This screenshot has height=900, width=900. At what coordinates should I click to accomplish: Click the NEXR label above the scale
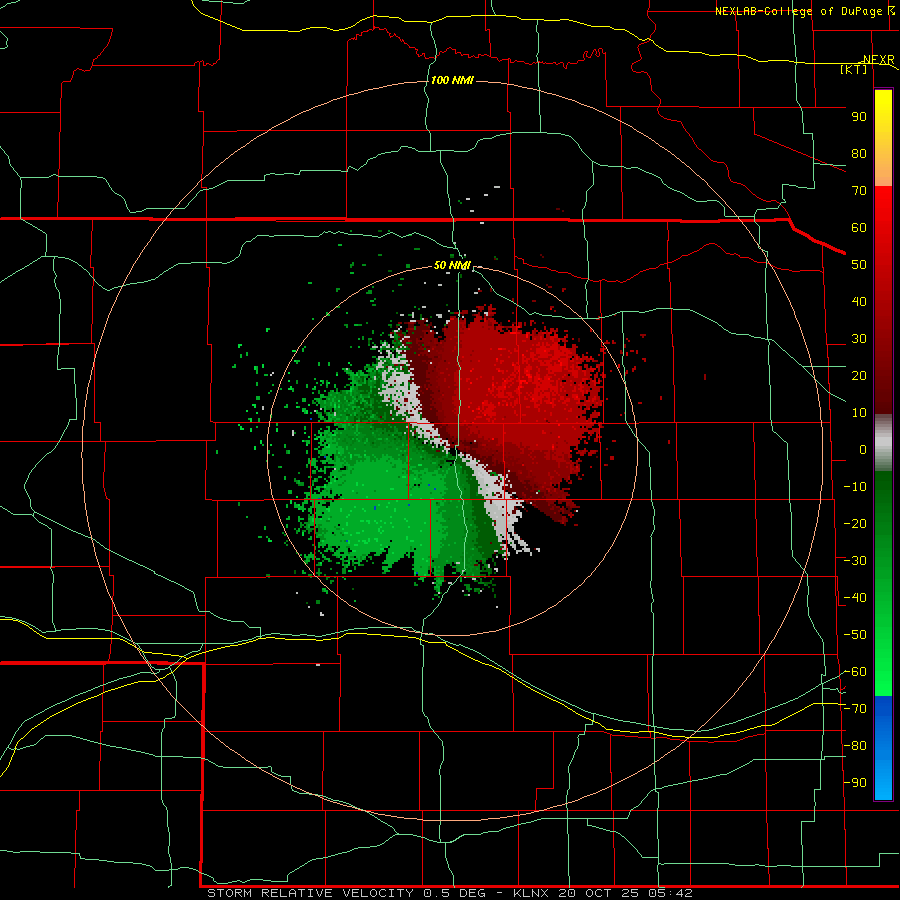(x=879, y=59)
